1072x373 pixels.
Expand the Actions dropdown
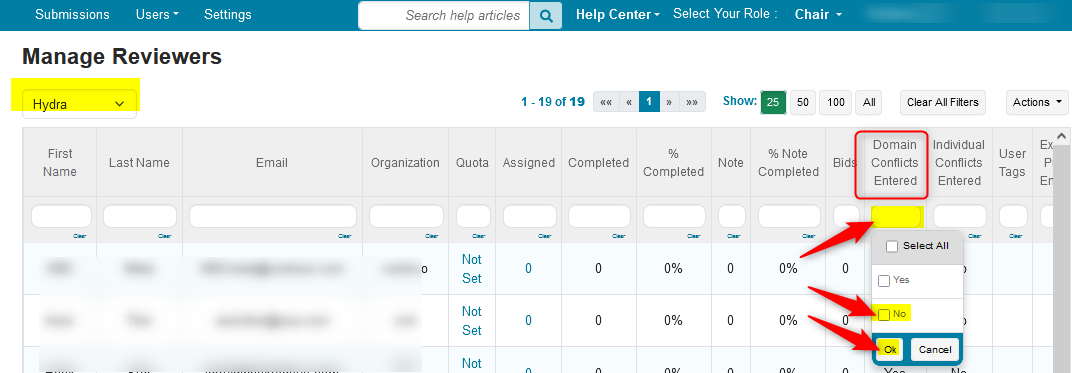[x=1037, y=102]
